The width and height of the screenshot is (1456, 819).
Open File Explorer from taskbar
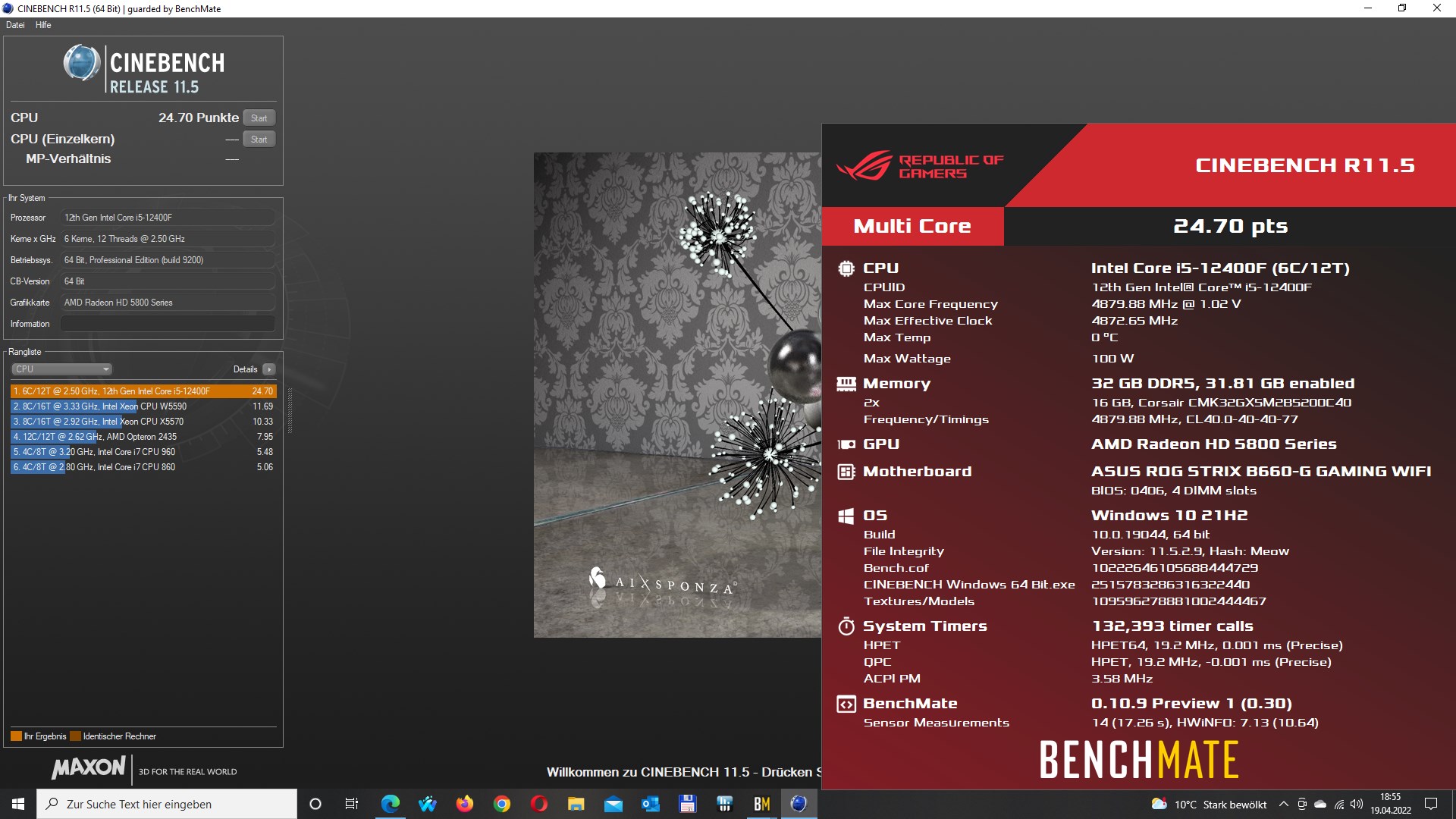576,804
